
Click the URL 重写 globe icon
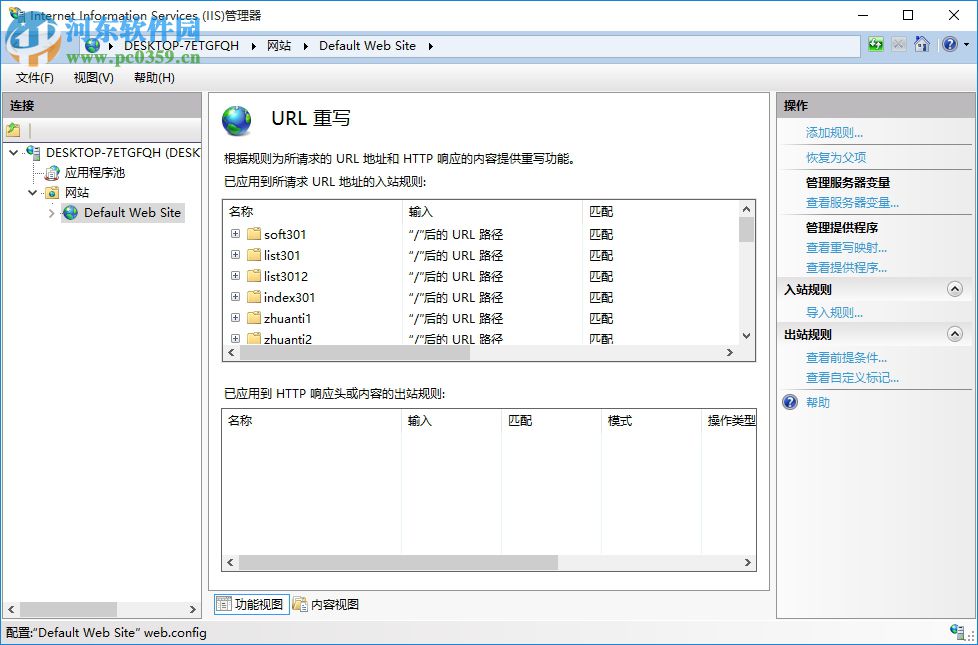pos(236,117)
